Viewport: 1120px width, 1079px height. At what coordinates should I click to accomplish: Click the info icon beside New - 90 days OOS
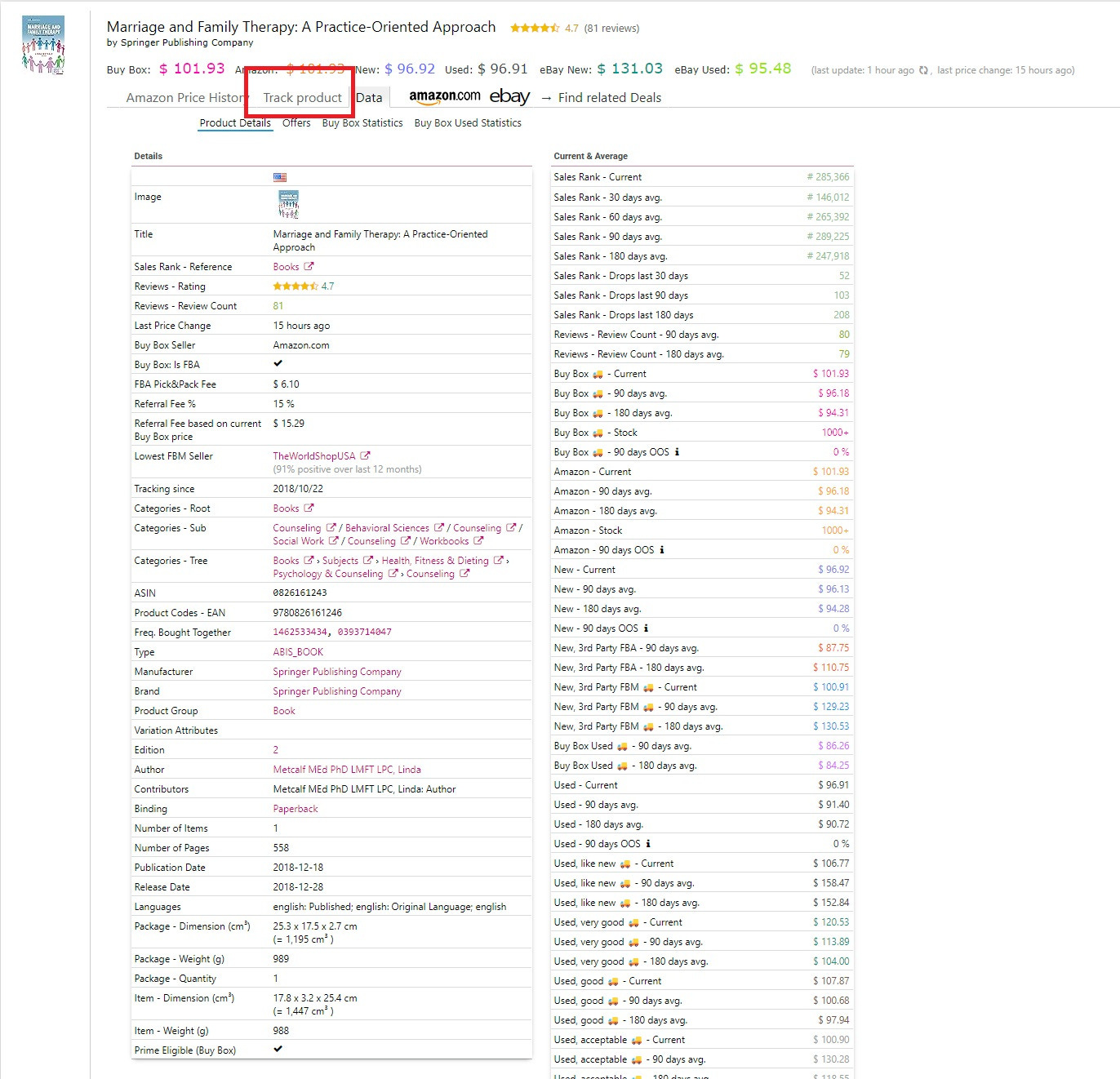click(x=646, y=628)
